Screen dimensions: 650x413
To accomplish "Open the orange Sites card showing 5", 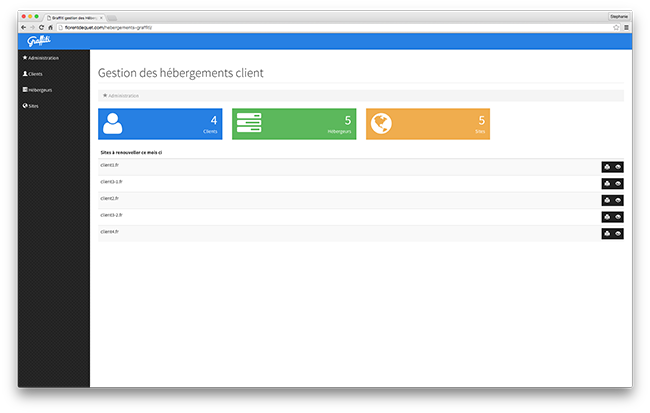I will click(428, 124).
